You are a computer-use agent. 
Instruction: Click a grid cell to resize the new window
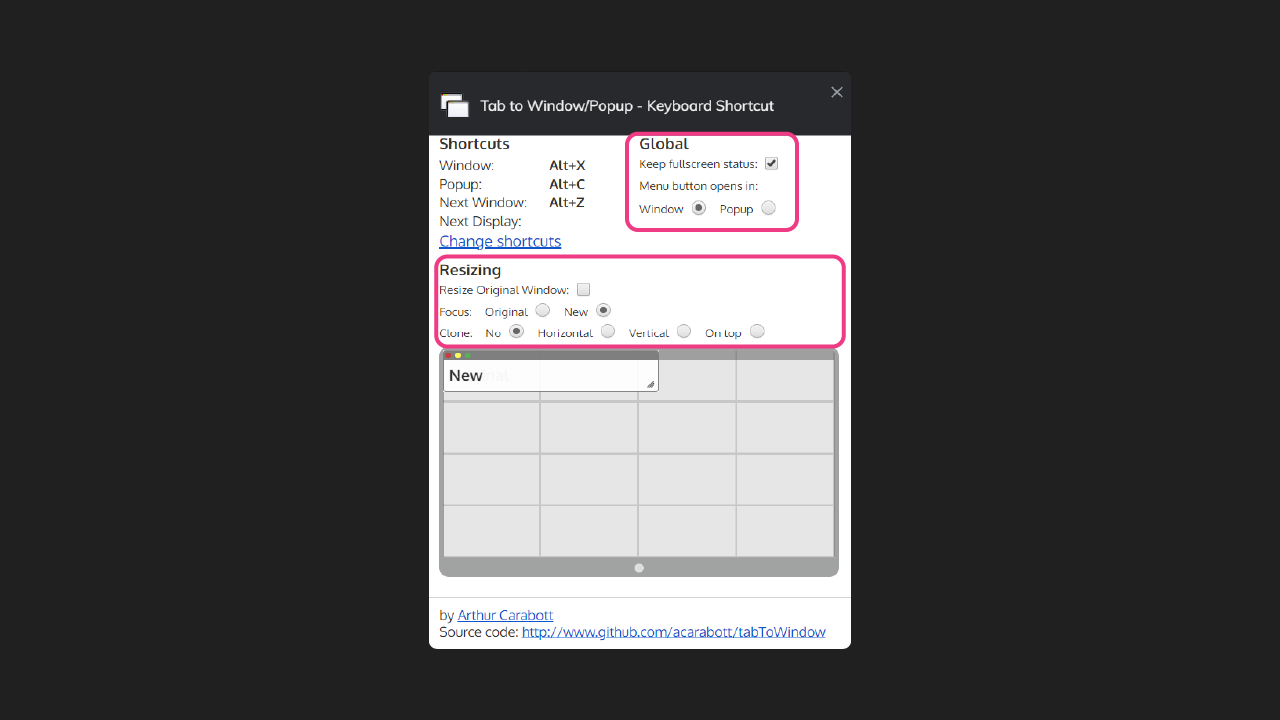click(686, 479)
